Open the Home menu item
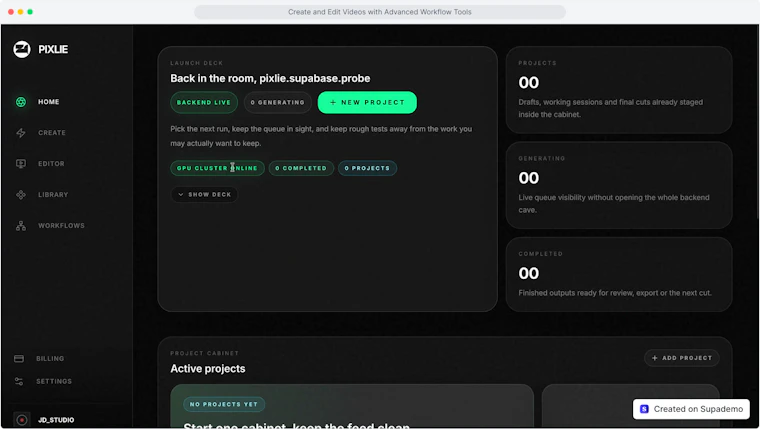The image size is (760, 429). (x=48, y=102)
